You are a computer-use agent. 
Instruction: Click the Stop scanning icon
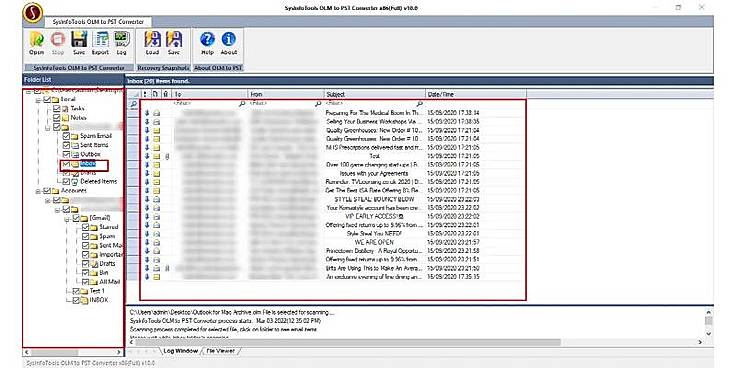[x=58, y=39]
